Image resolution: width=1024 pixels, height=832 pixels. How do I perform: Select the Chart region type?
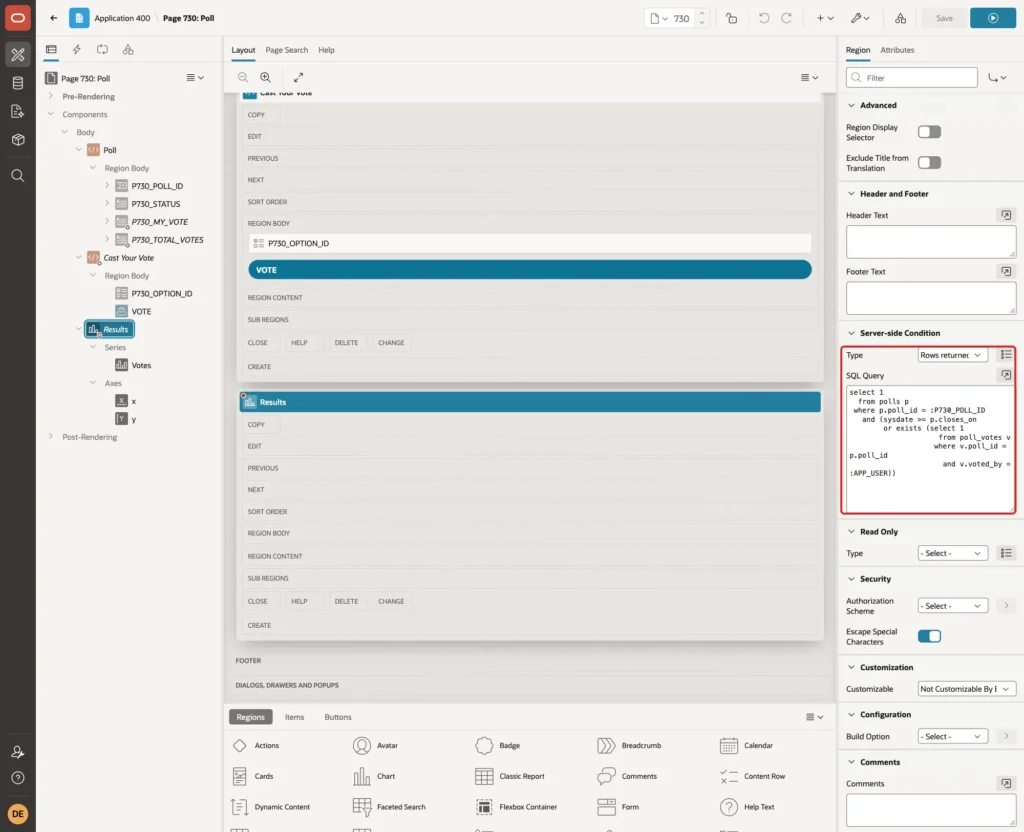coord(375,776)
